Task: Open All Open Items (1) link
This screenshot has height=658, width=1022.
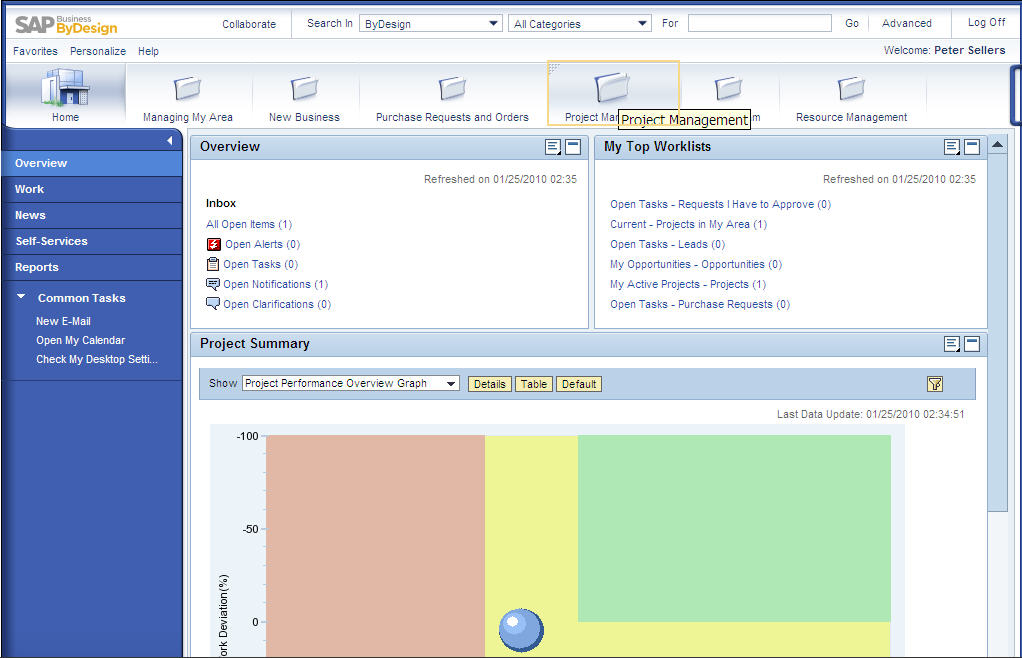Action: tap(249, 224)
